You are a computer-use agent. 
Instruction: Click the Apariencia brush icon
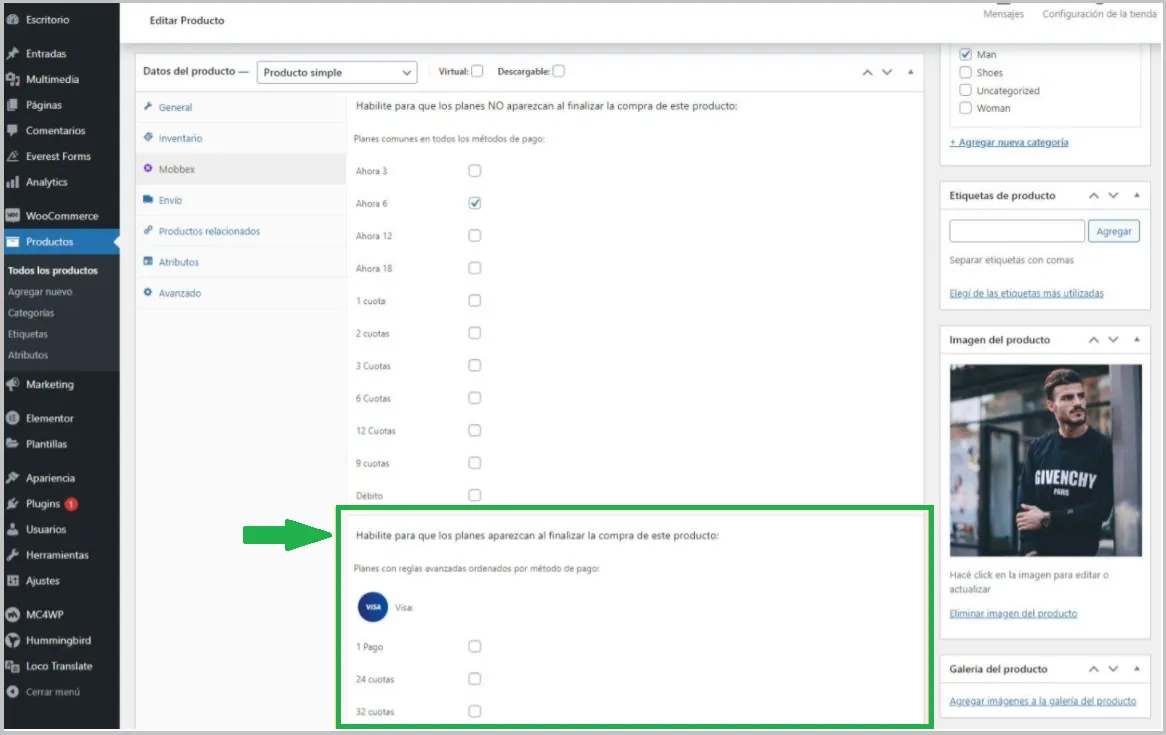click(12, 478)
